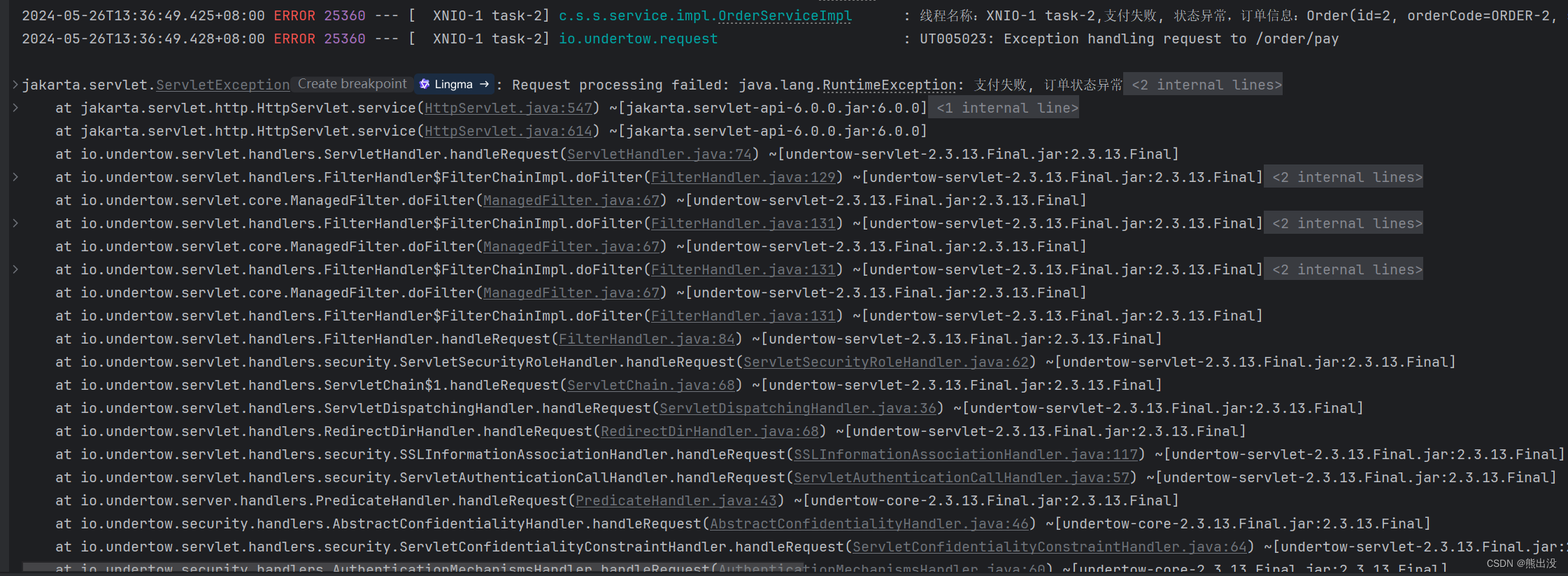The image size is (1568, 576).
Task: Open SSLInformationAssociationHandler.java:117 link
Action: 966,454
